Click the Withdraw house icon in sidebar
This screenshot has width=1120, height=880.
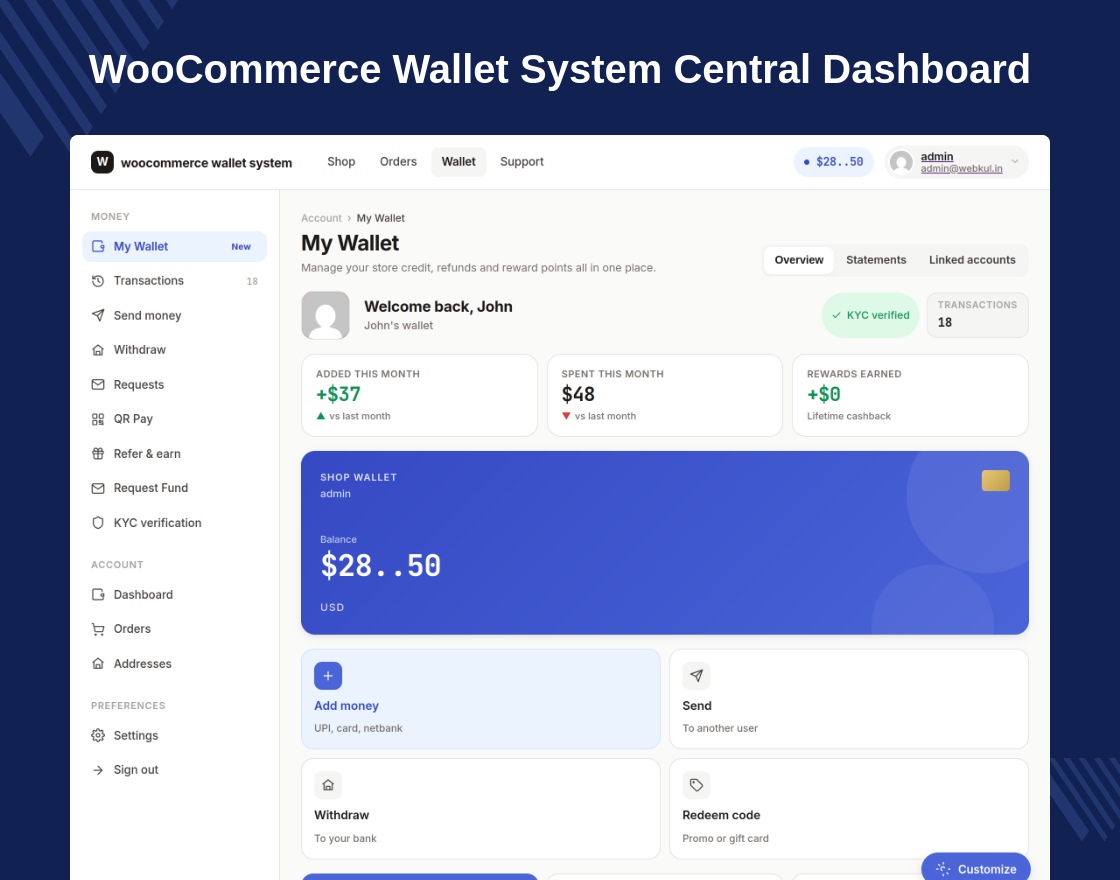click(x=98, y=350)
